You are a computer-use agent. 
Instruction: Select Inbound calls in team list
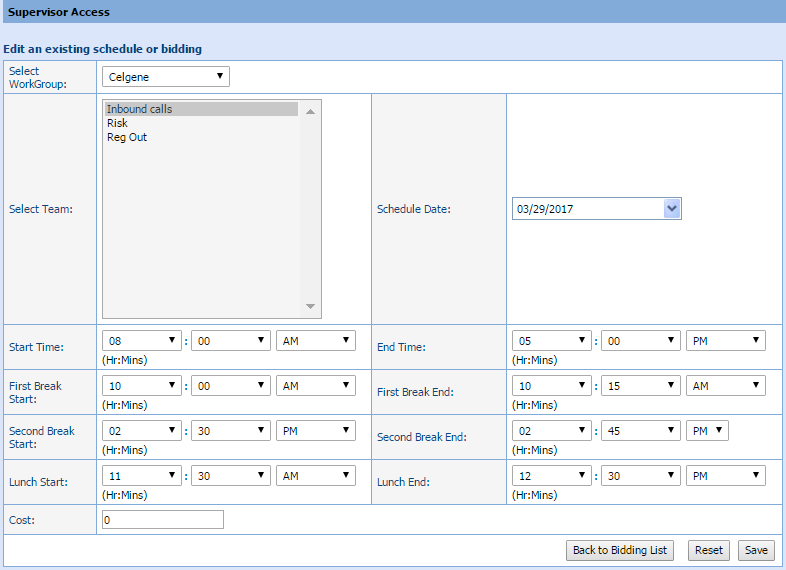[x=140, y=109]
